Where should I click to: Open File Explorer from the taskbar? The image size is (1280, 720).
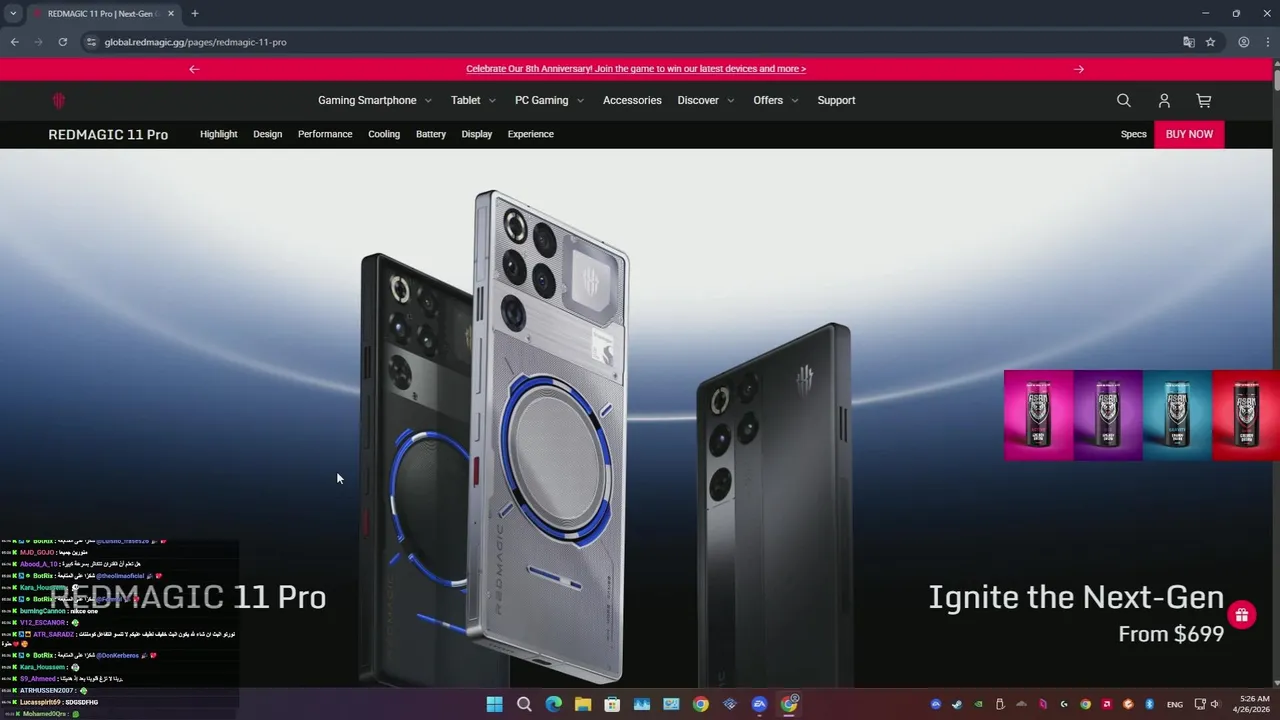tap(583, 704)
